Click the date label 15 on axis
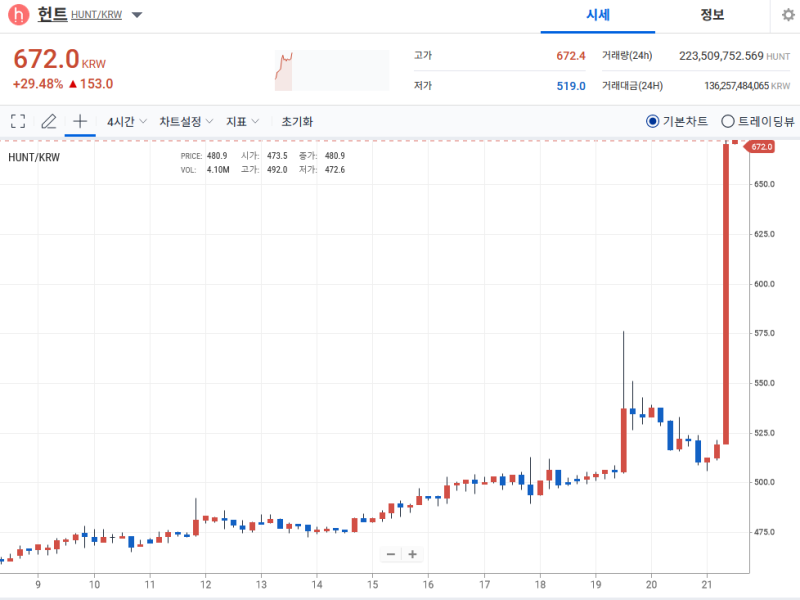The width and height of the screenshot is (800, 600). coord(373,585)
